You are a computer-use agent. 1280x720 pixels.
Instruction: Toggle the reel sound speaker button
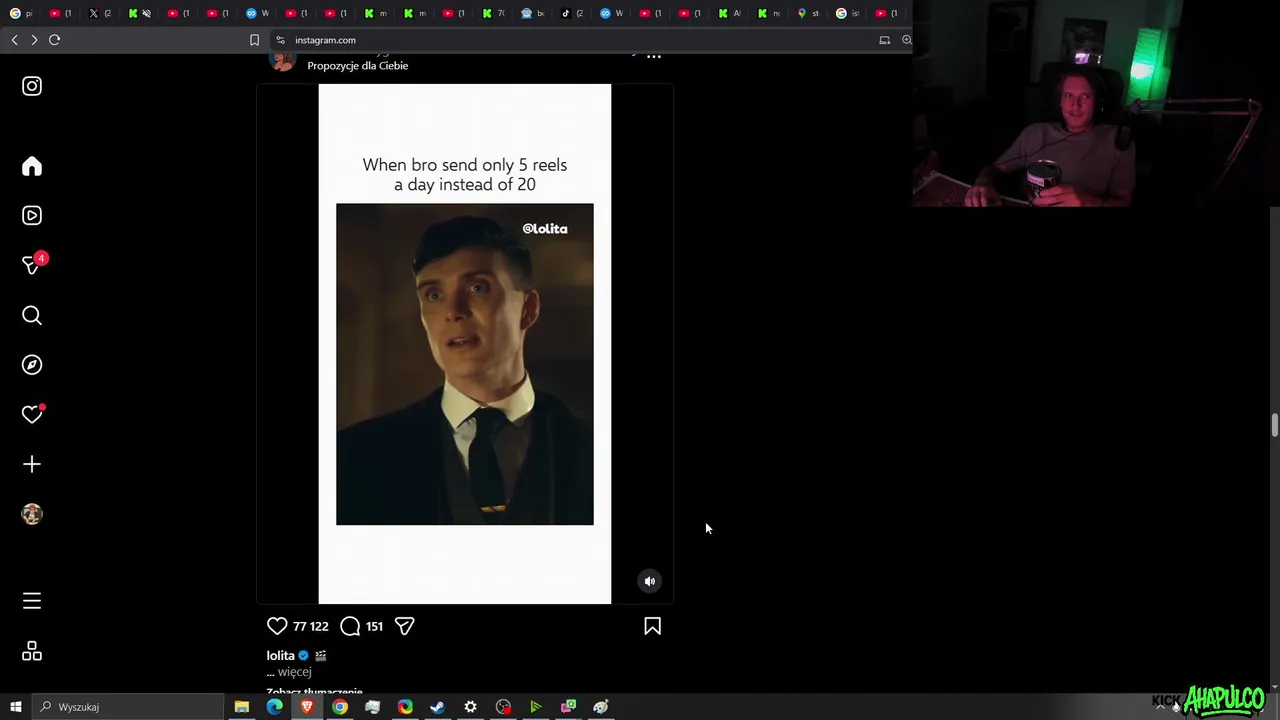(x=650, y=581)
